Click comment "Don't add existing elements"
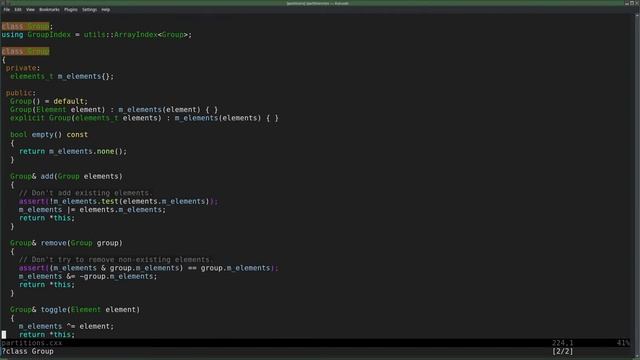Screen dimensions: 640x360 [85, 193]
